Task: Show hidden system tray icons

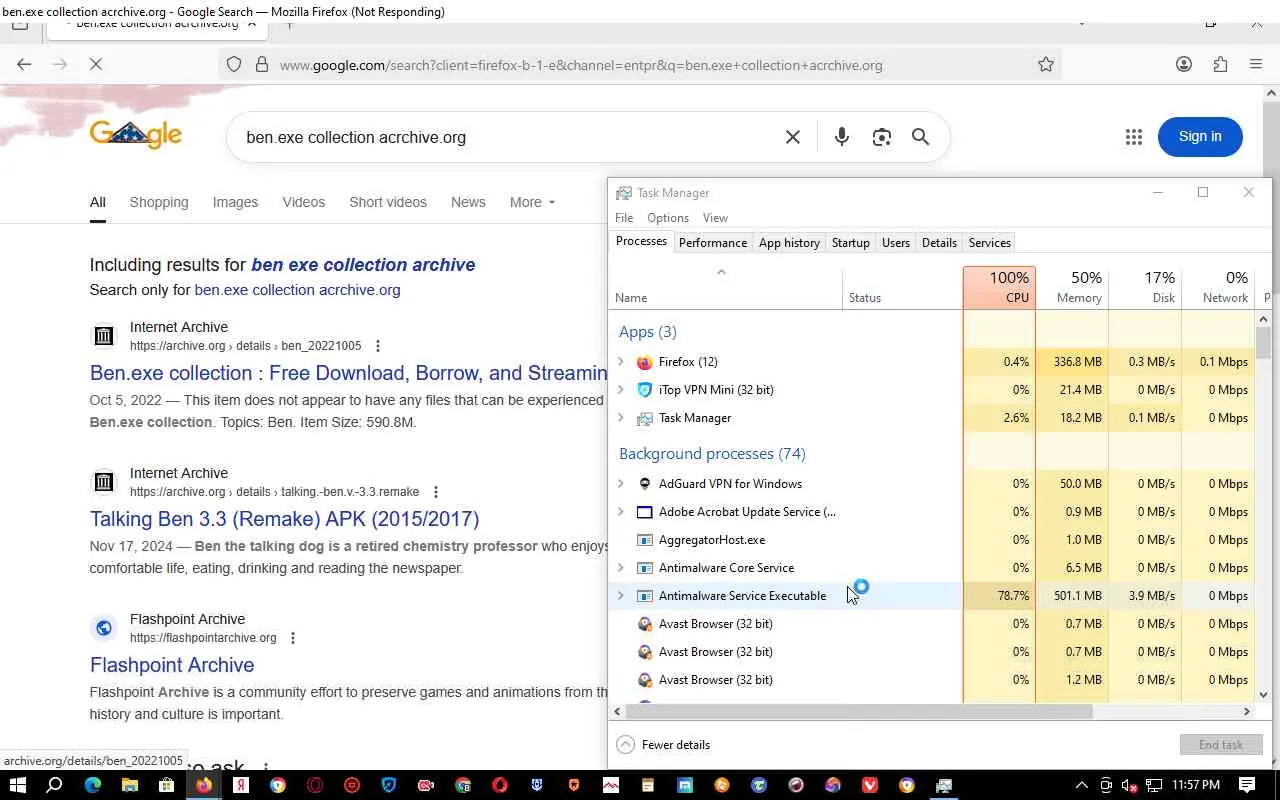Action: [1081, 785]
